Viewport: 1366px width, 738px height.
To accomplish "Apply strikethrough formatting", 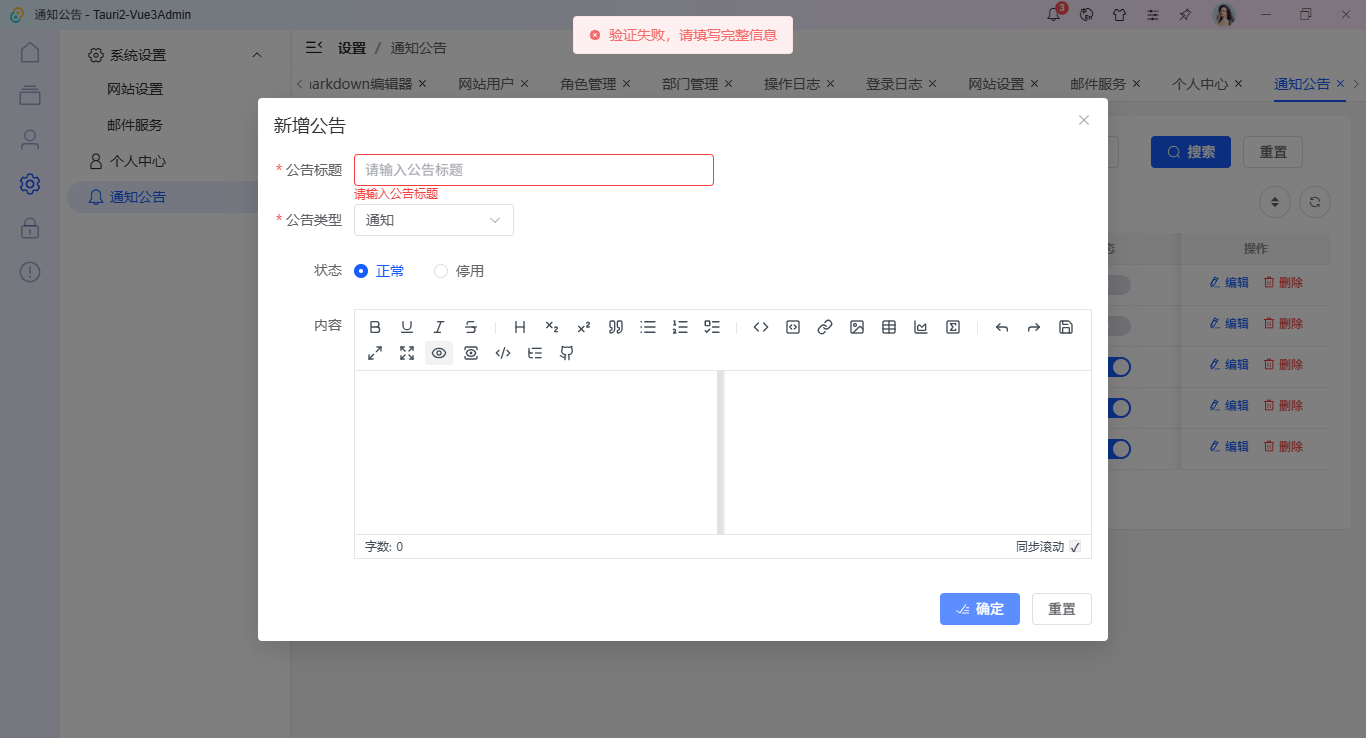I will coord(471,327).
